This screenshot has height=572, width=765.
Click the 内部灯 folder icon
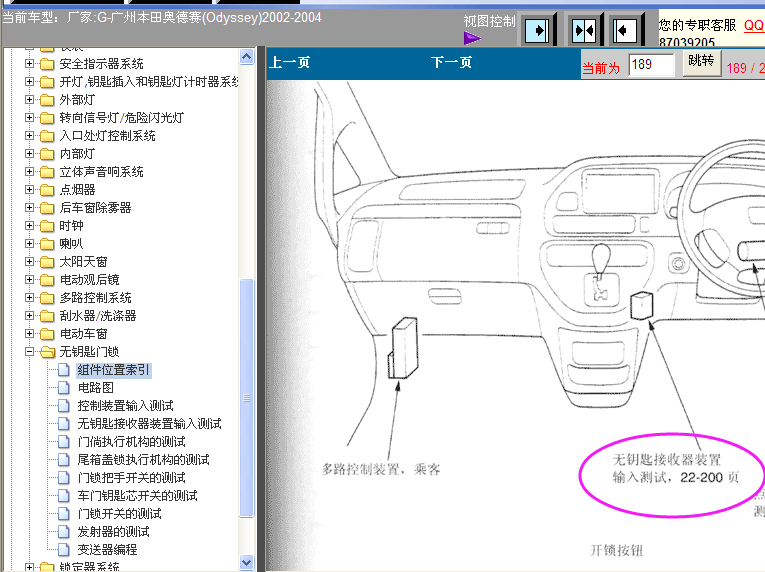click(47, 154)
